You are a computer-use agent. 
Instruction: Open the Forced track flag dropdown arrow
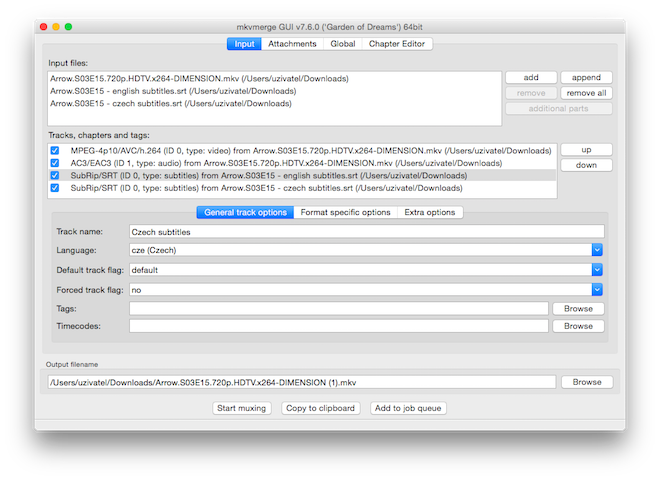597,290
